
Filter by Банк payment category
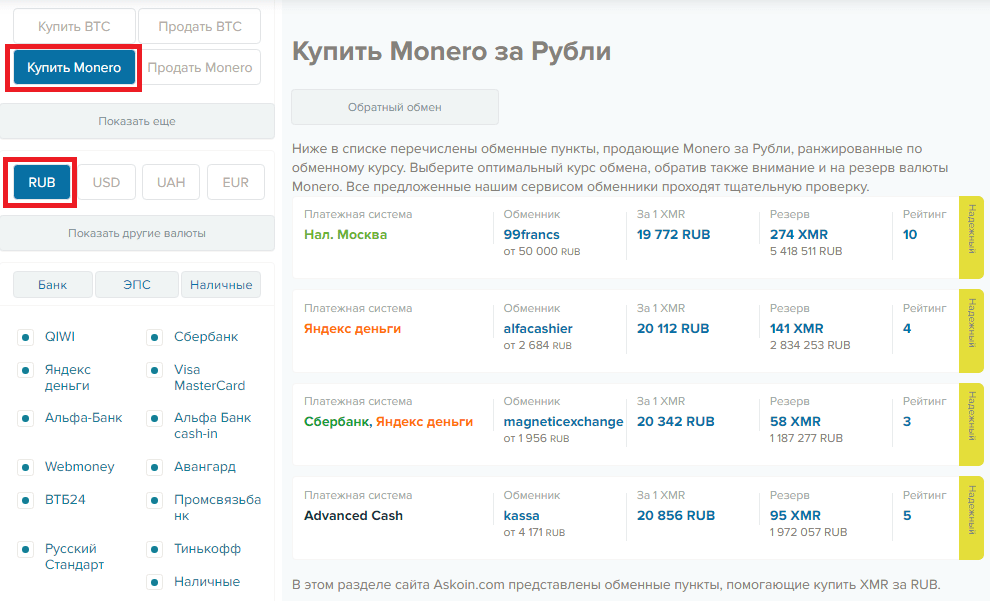pos(52,285)
